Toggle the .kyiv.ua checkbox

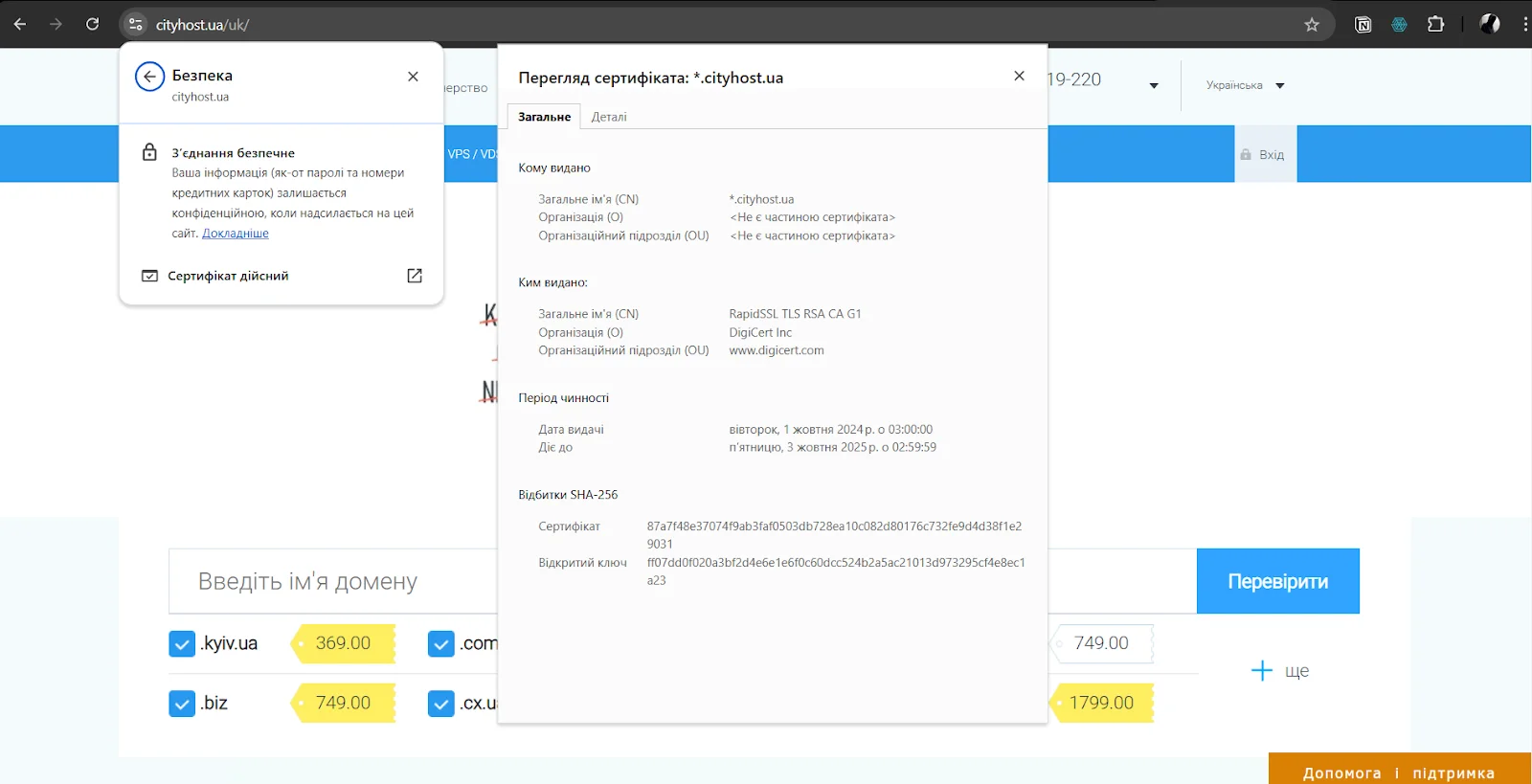coord(182,643)
